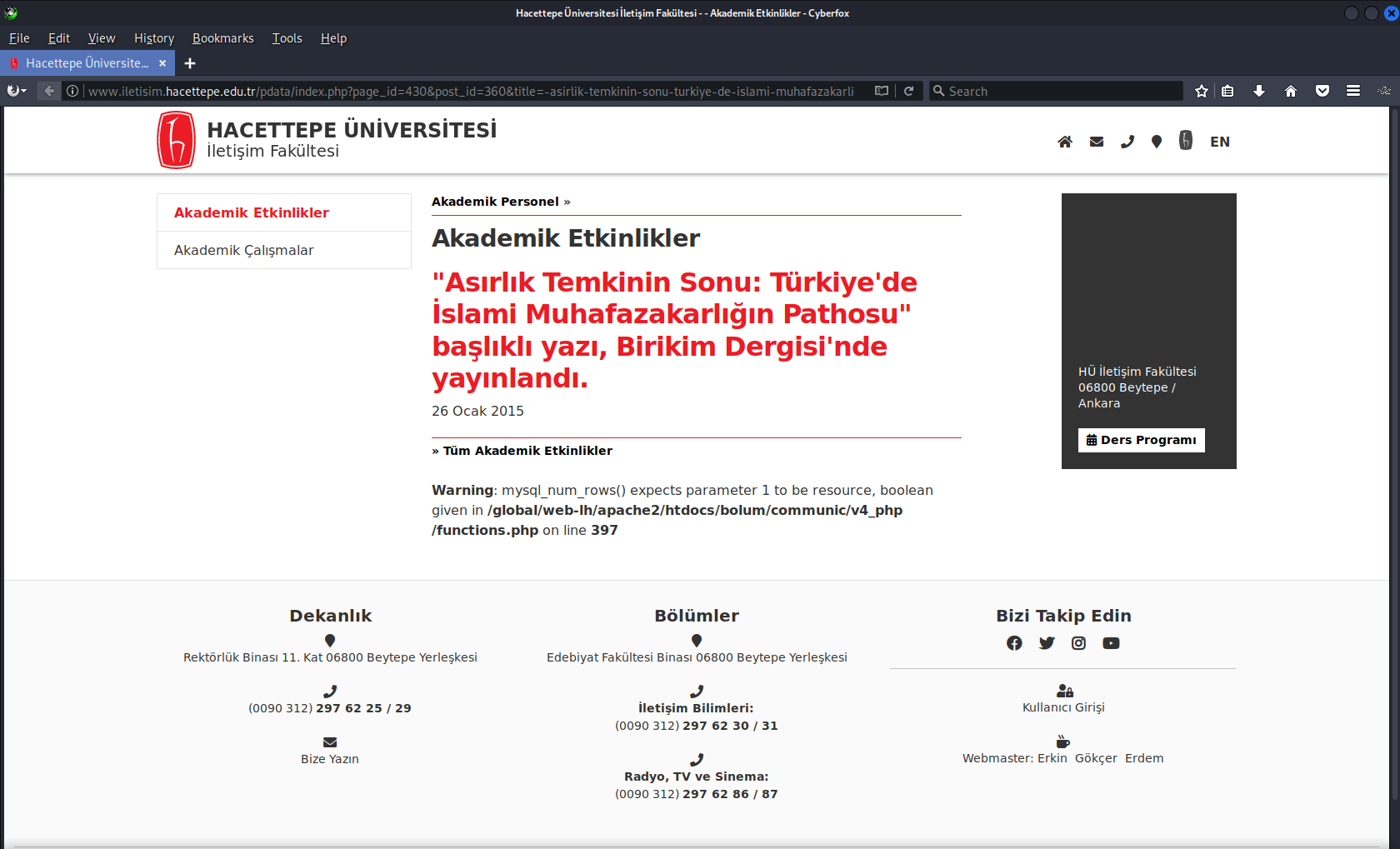Click the map marker icon in site header
Viewport: 1400px width, 849px height.
1157,142
